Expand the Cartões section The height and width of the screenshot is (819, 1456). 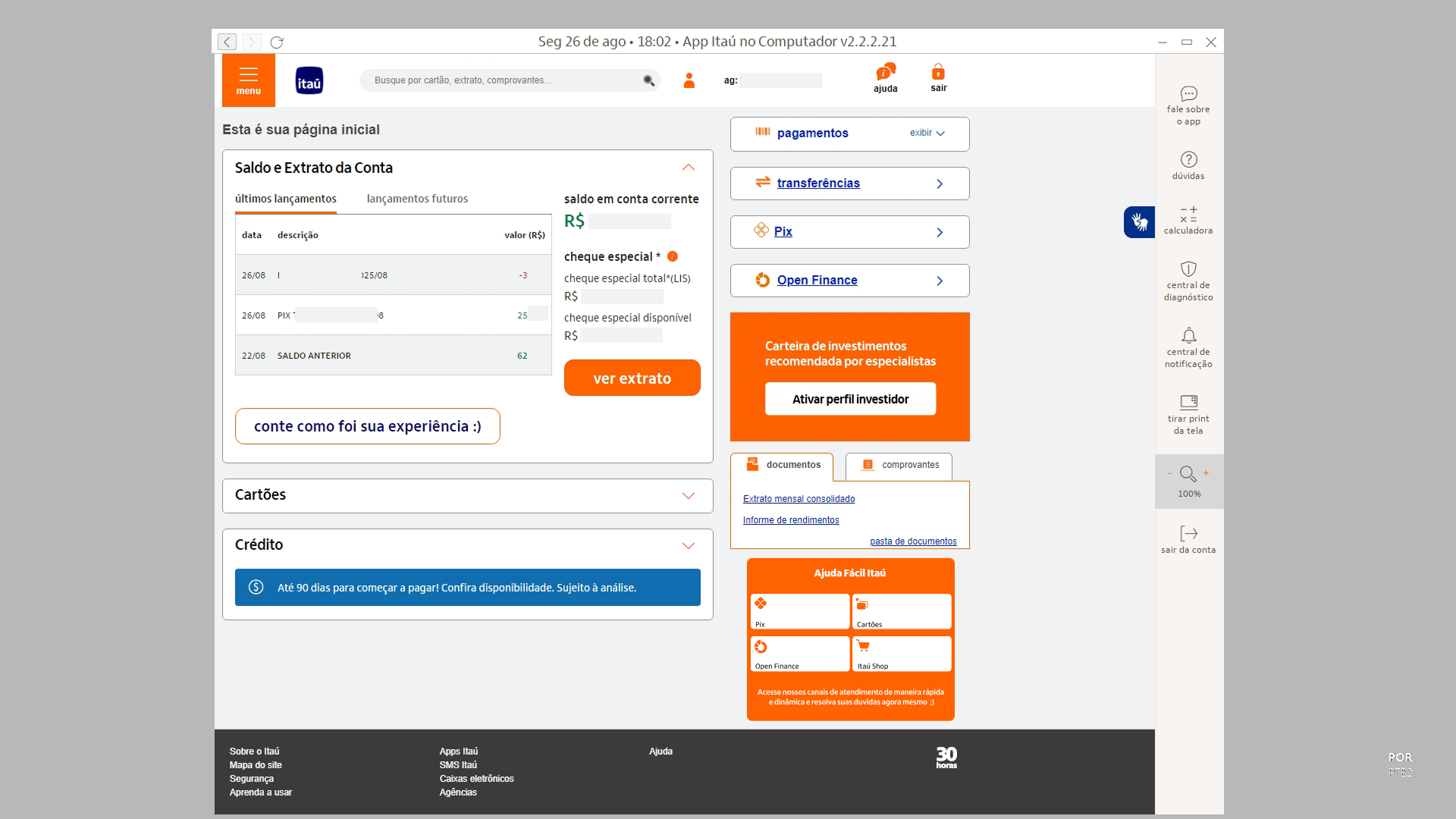pyautogui.click(x=688, y=496)
